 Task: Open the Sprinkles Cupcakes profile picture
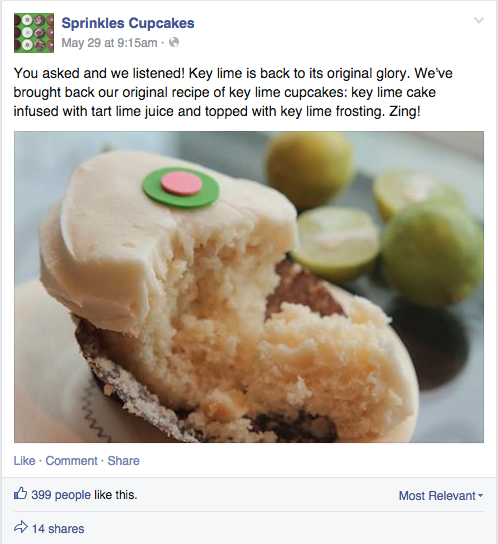34,33
